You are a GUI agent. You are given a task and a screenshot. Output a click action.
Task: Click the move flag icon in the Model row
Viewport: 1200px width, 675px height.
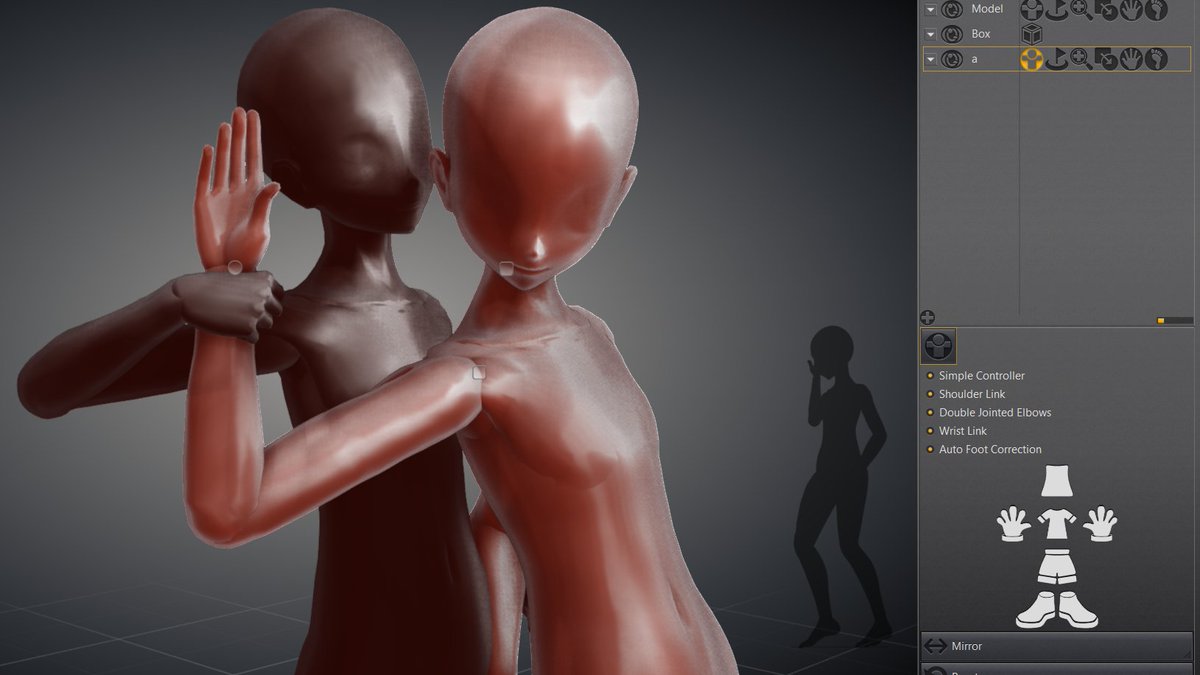(x=1057, y=9)
